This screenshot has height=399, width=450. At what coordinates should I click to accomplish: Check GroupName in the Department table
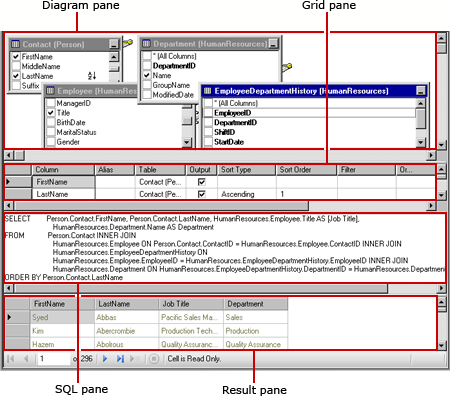click(147, 85)
